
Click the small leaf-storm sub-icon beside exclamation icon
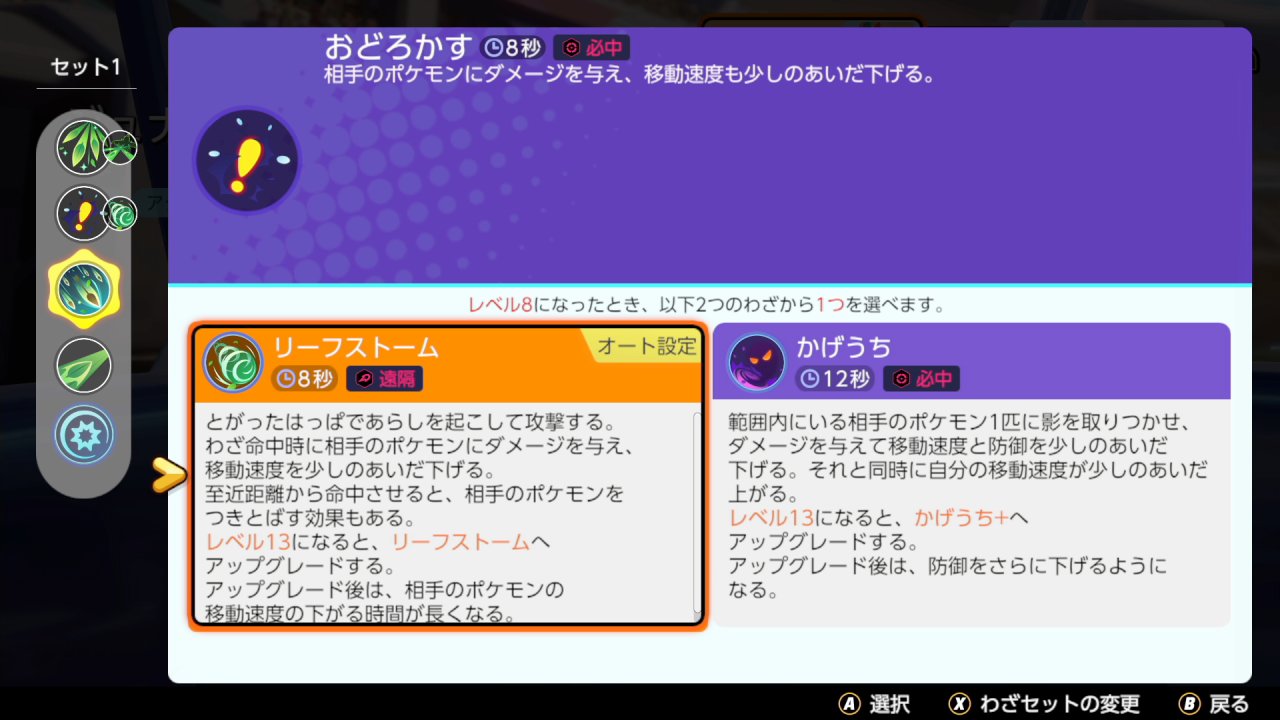pyautogui.click(x=120, y=213)
